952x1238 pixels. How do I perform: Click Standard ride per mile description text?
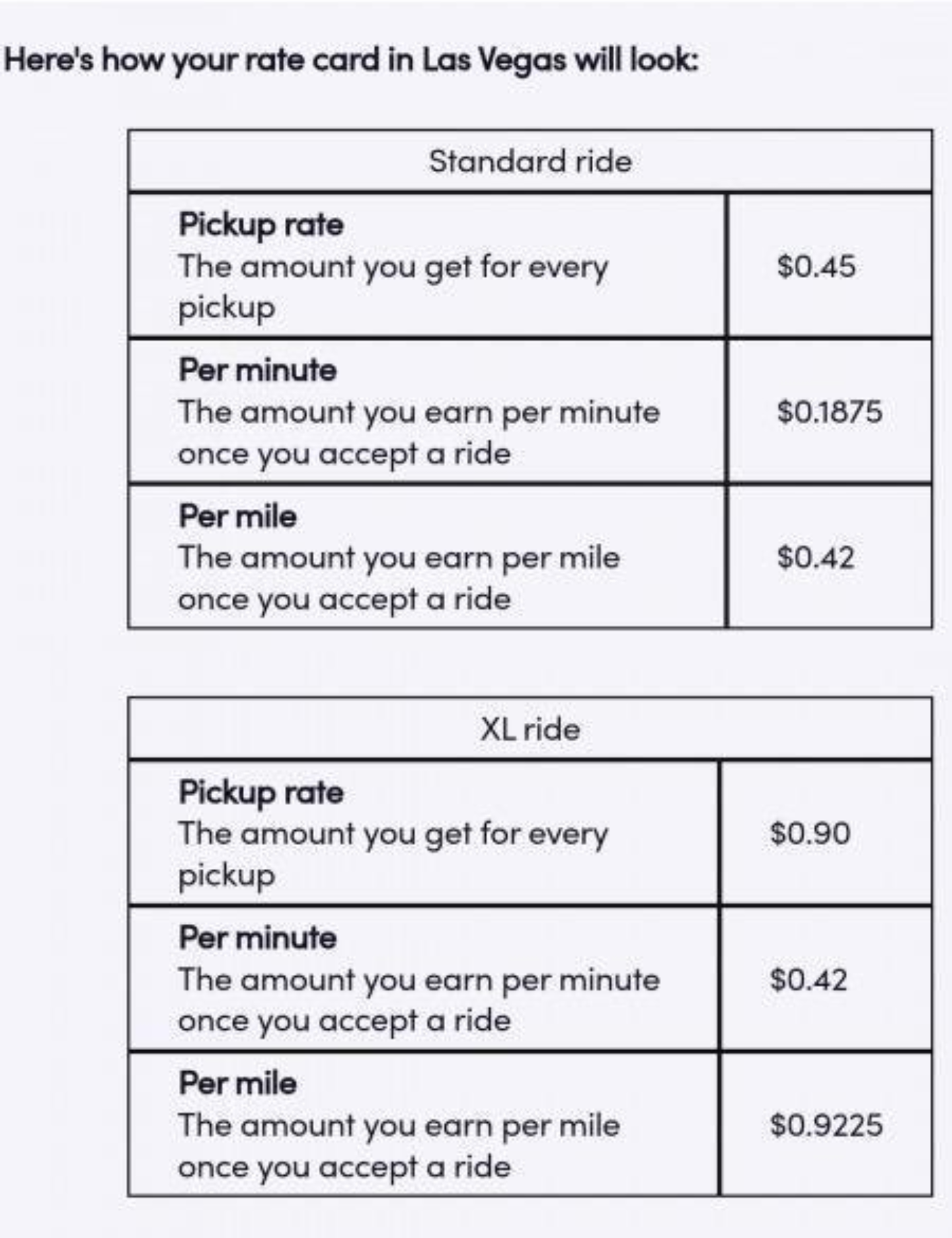click(399, 579)
